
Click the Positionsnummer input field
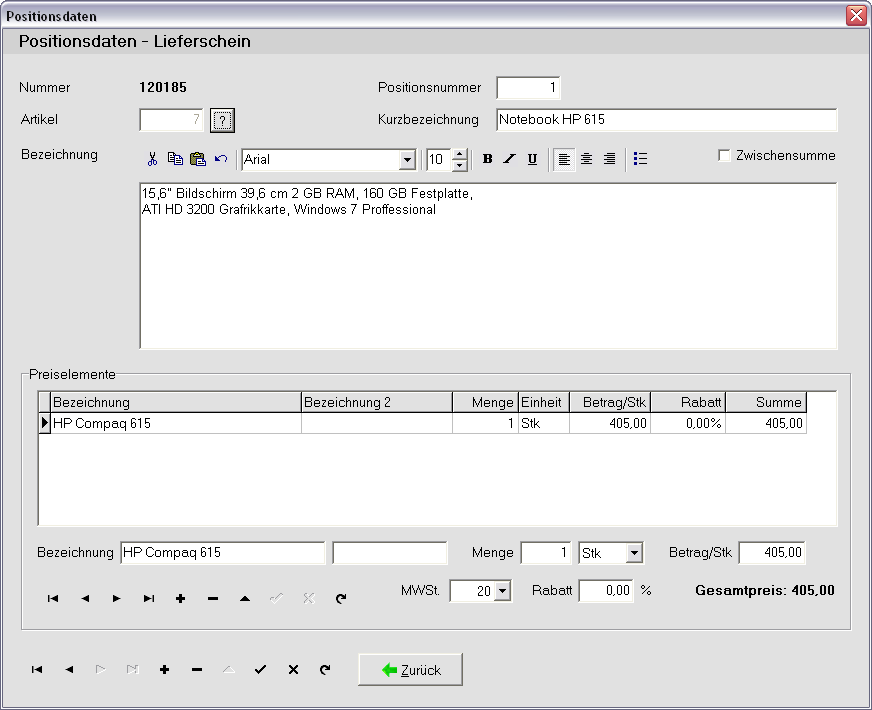[x=528, y=87]
